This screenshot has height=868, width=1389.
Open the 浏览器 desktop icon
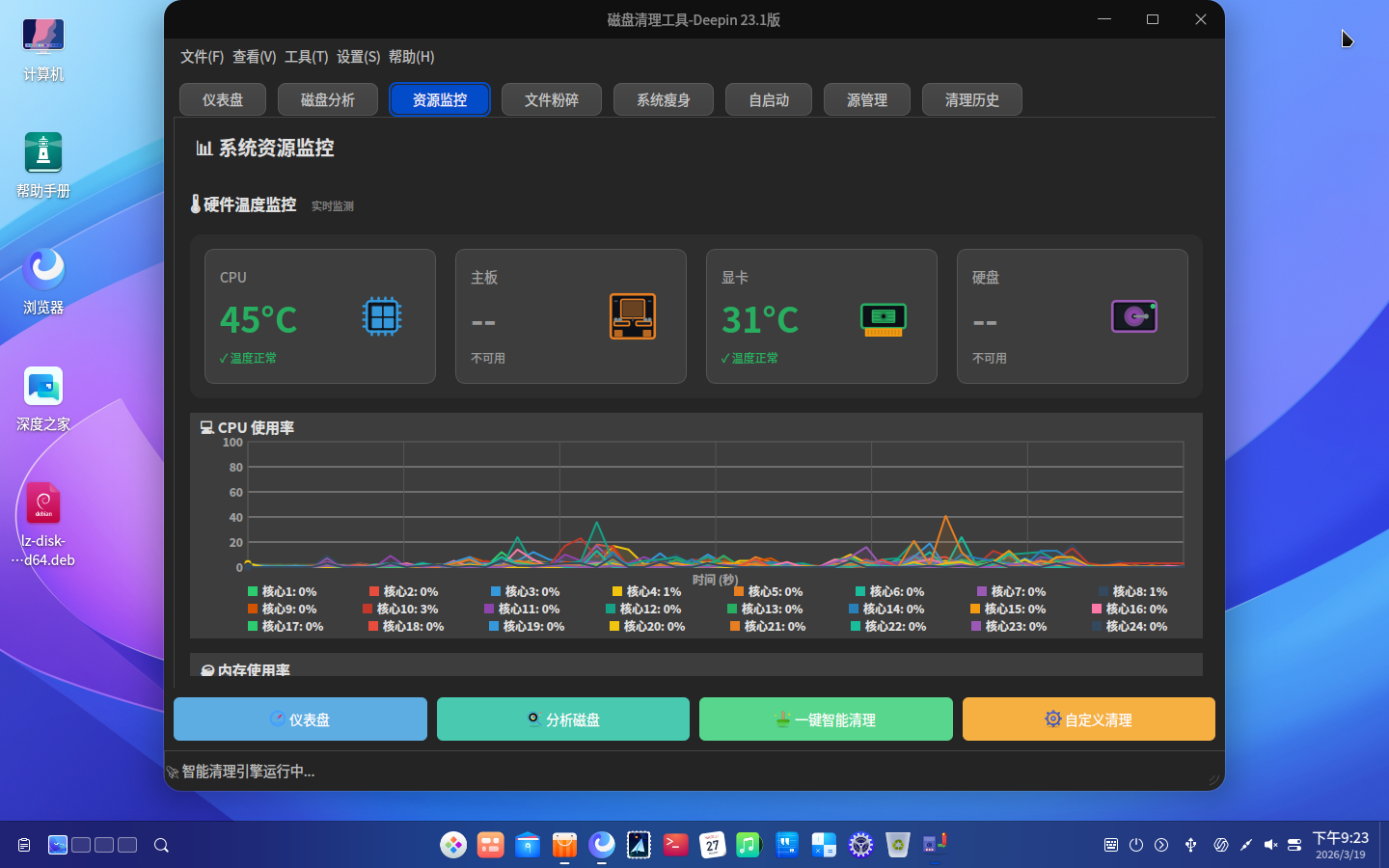point(43,283)
